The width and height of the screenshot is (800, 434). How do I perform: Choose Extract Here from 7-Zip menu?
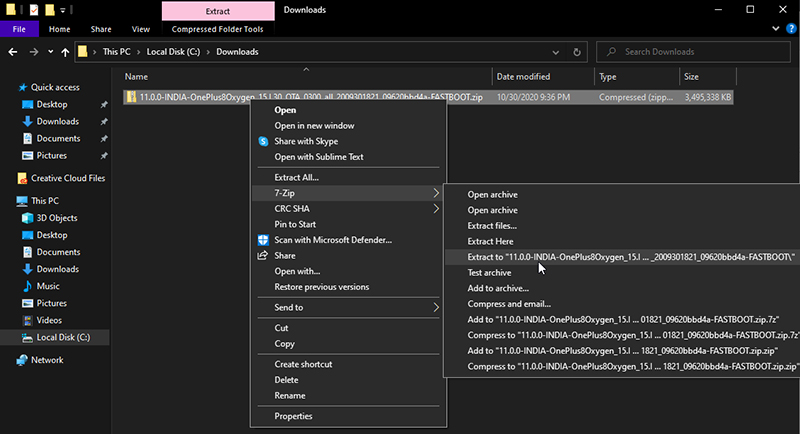pyautogui.click(x=490, y=242)
